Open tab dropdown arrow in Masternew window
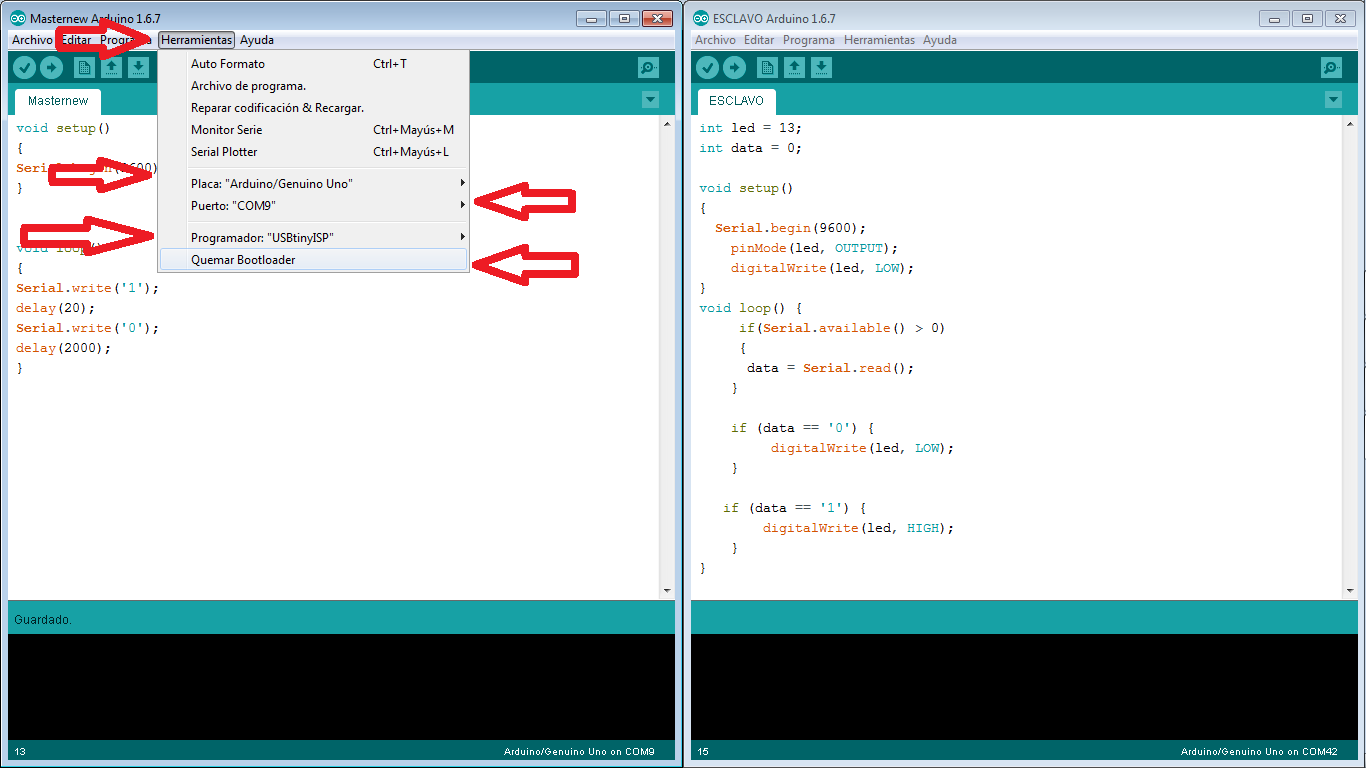This screenshot has height=768, width=1366. coord(651,99)
